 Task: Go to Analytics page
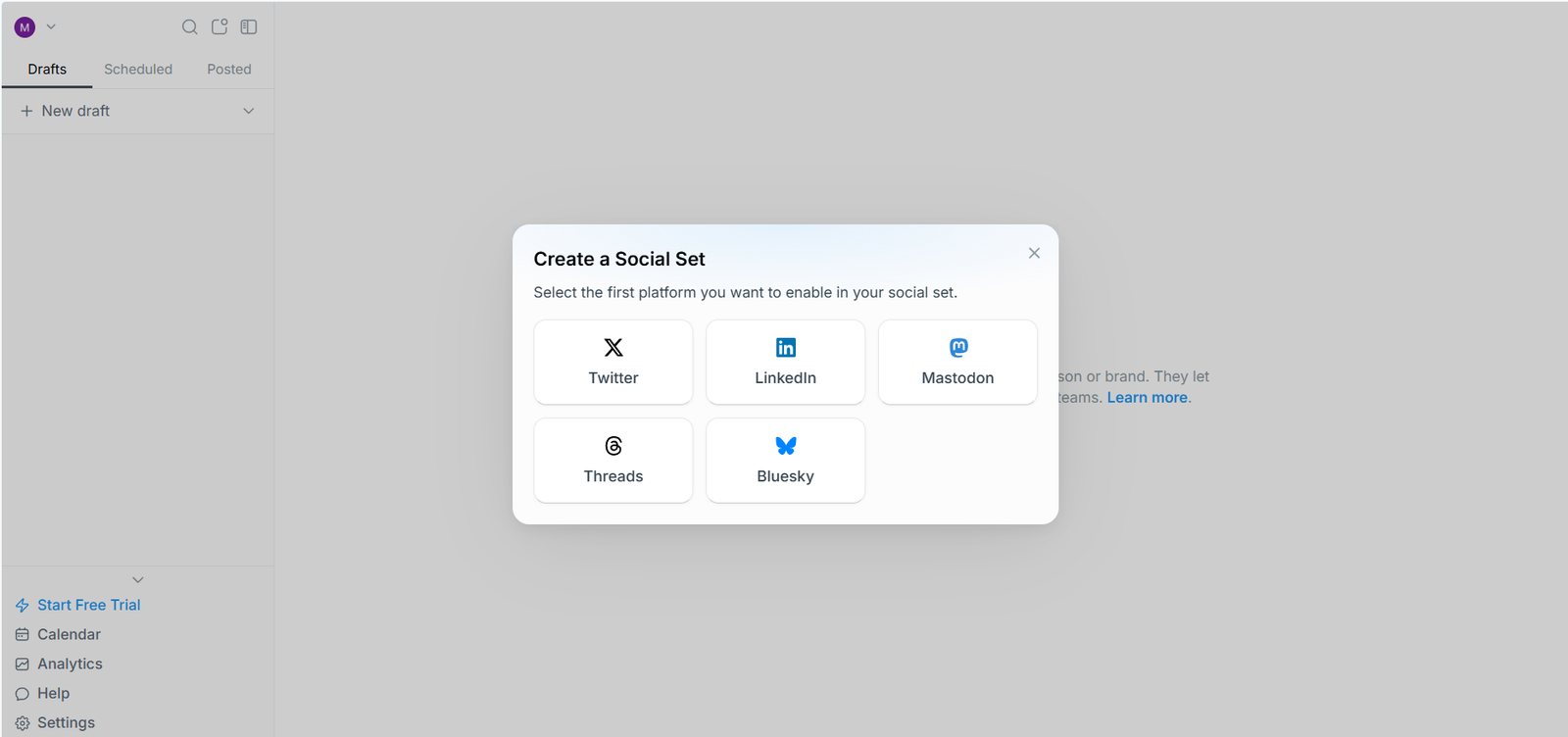pos(70,663)
